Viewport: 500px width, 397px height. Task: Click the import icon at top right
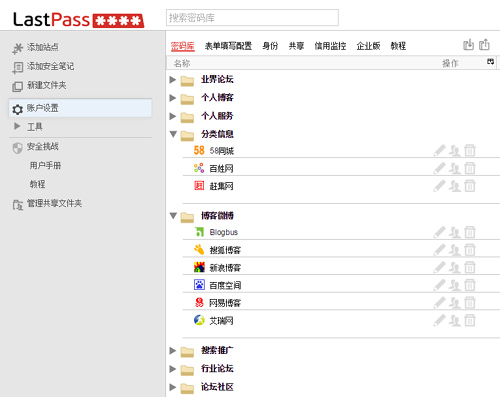[468, 45]
